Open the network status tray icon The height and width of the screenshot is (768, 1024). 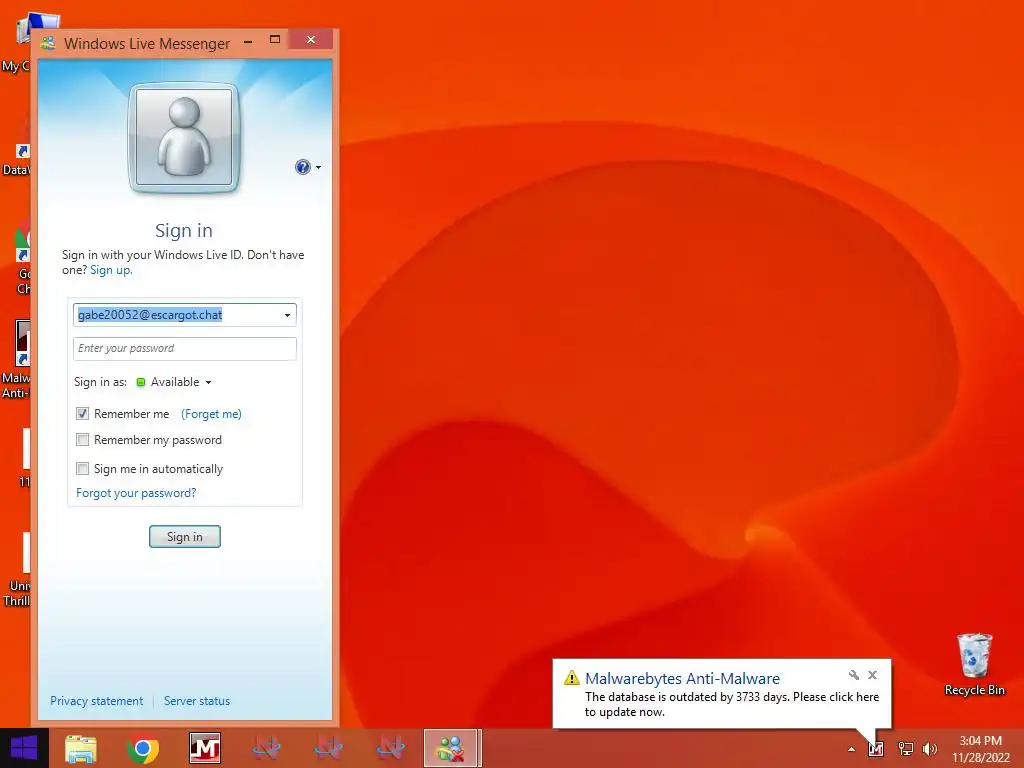click(906, 749)
